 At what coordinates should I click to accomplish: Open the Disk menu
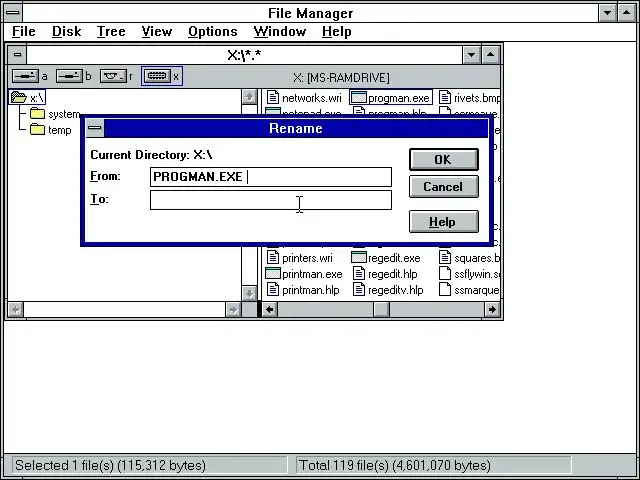tap(67, 31)
